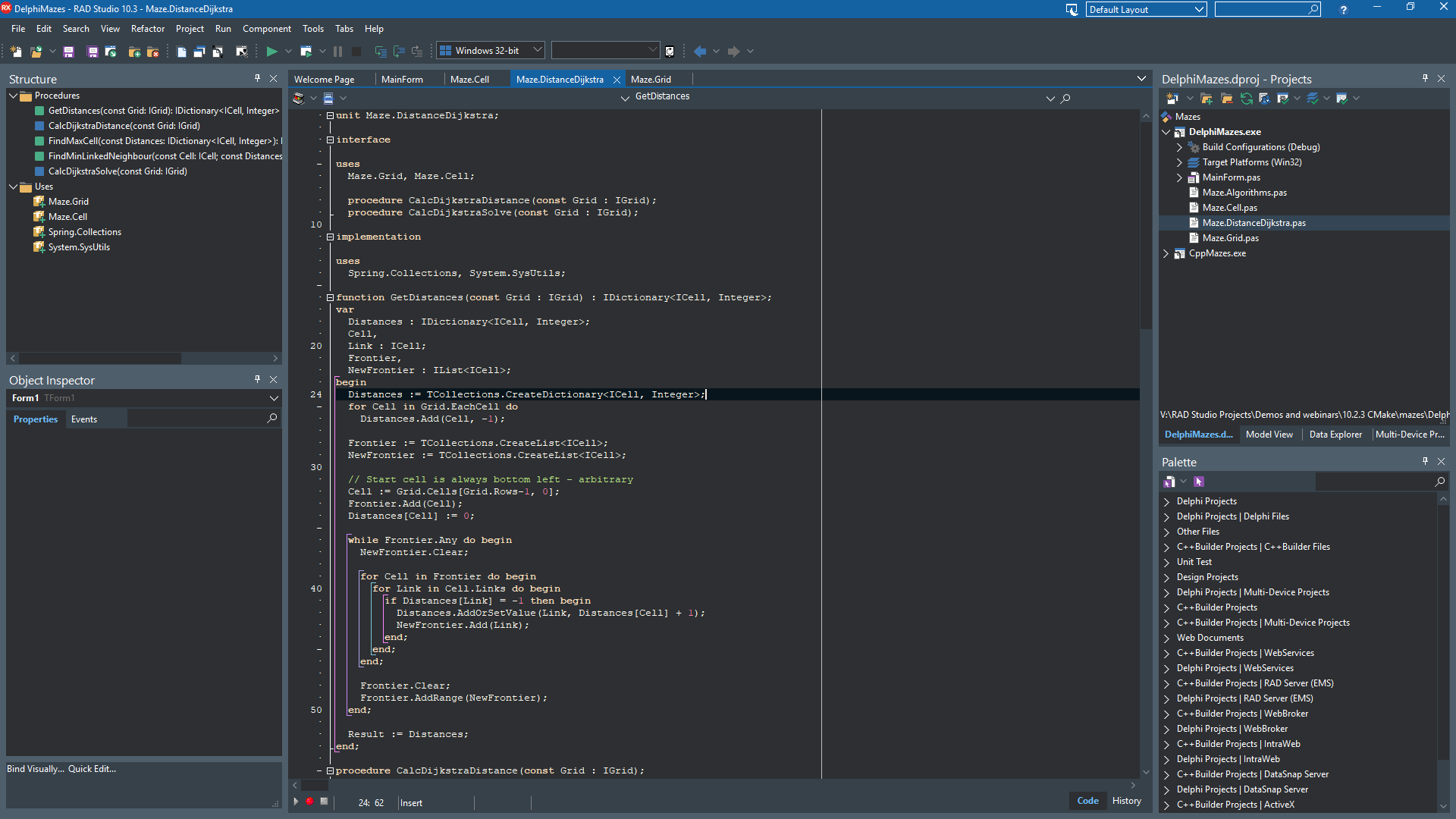Open the Default Layout dropdown
This screenshot has width=1456, height=819.
[x=1199, y=10]
